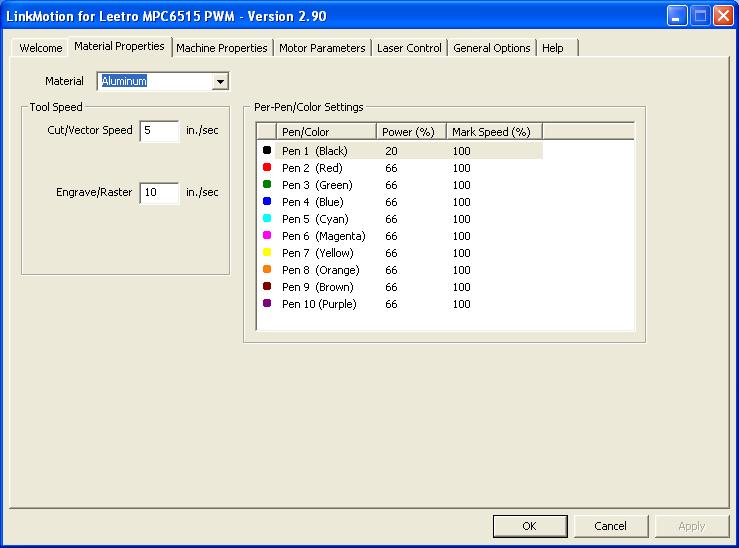Viewport: 739px width, 548px height.
Task: Click the Cancel button
Action: click(x=610, y=526)
